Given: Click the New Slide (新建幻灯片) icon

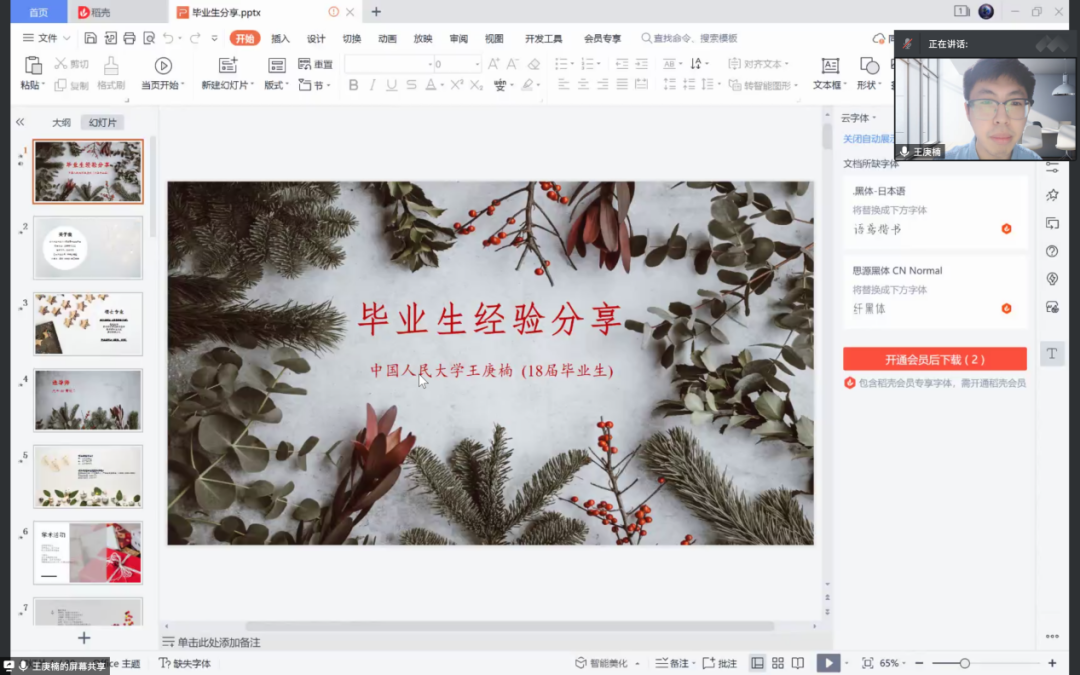Looking at the screenshot, I should [228, 66].
